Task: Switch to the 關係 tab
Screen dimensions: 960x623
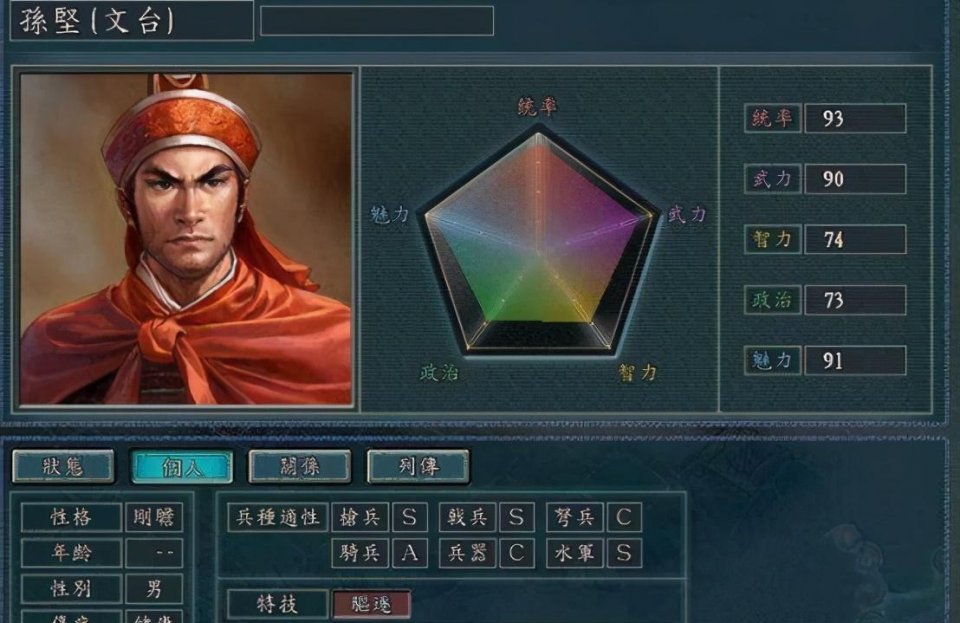Action: coord(300,466)
